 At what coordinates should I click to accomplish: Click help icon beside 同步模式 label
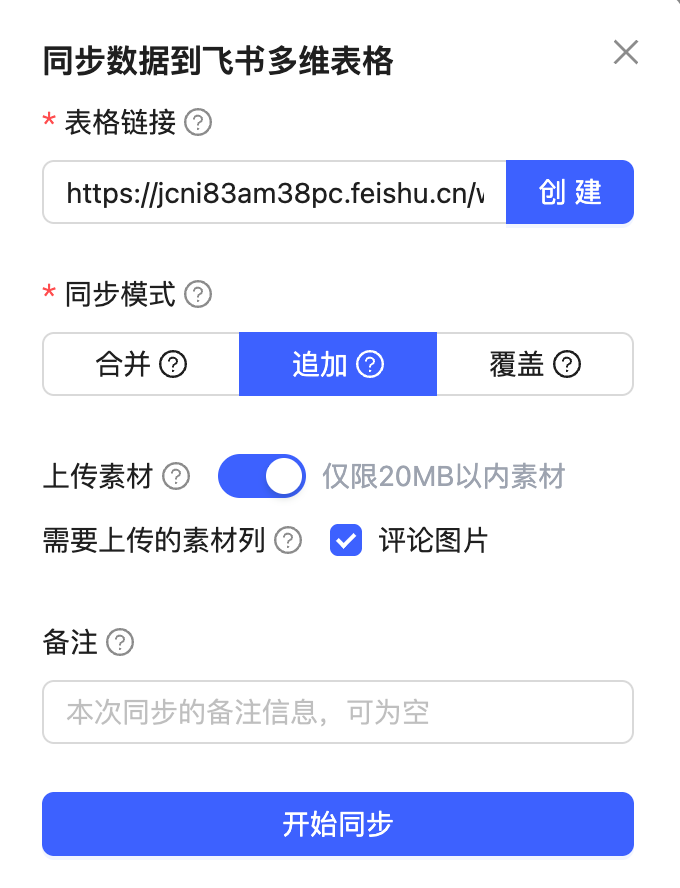200,295
